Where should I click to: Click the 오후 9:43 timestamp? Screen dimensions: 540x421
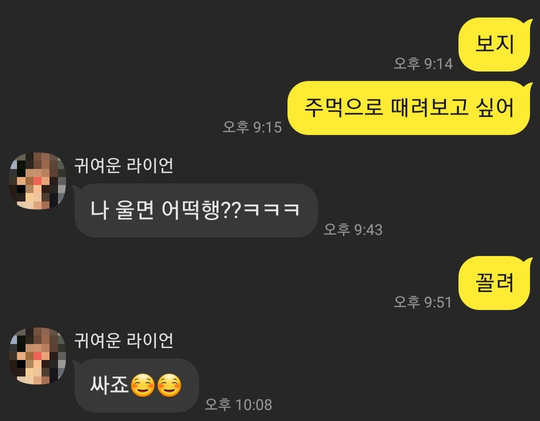pyautogui.click(x=353, y=229)
